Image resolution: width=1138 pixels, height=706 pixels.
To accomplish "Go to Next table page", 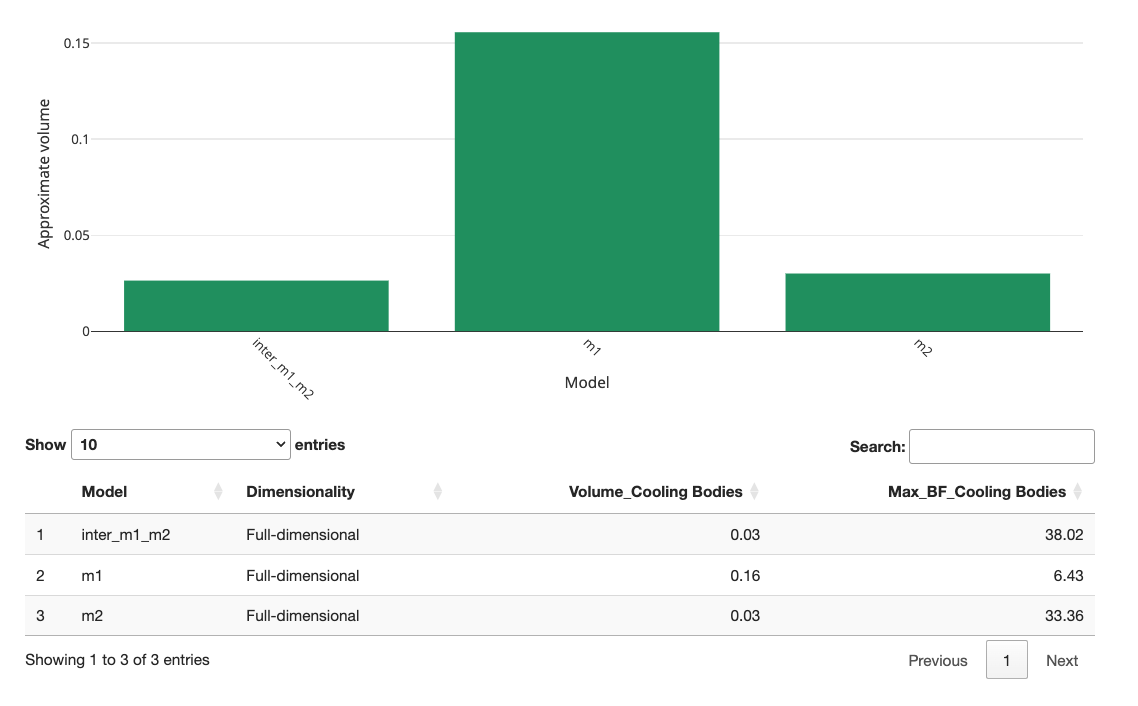I will pos(1062,660).
